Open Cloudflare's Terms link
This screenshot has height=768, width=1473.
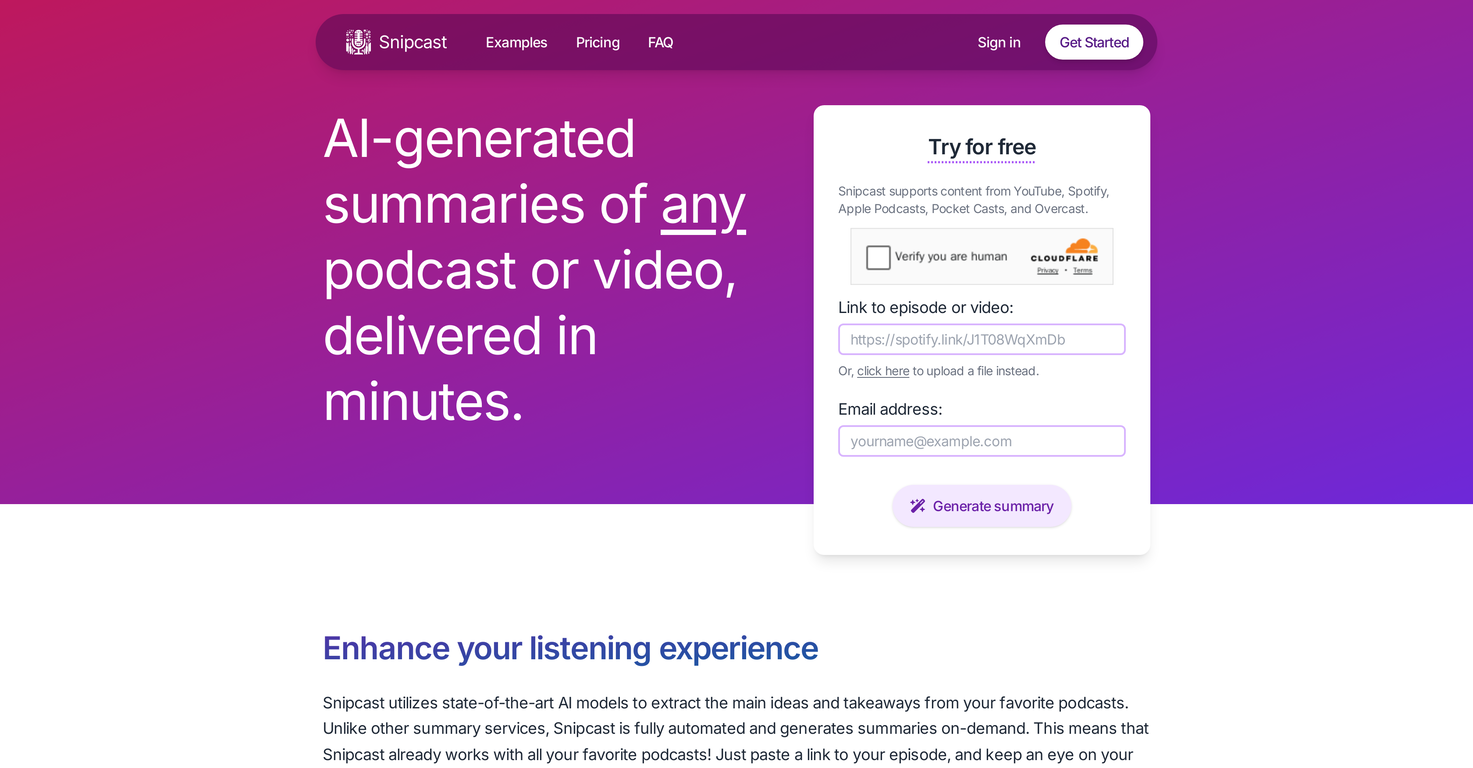1081,270
